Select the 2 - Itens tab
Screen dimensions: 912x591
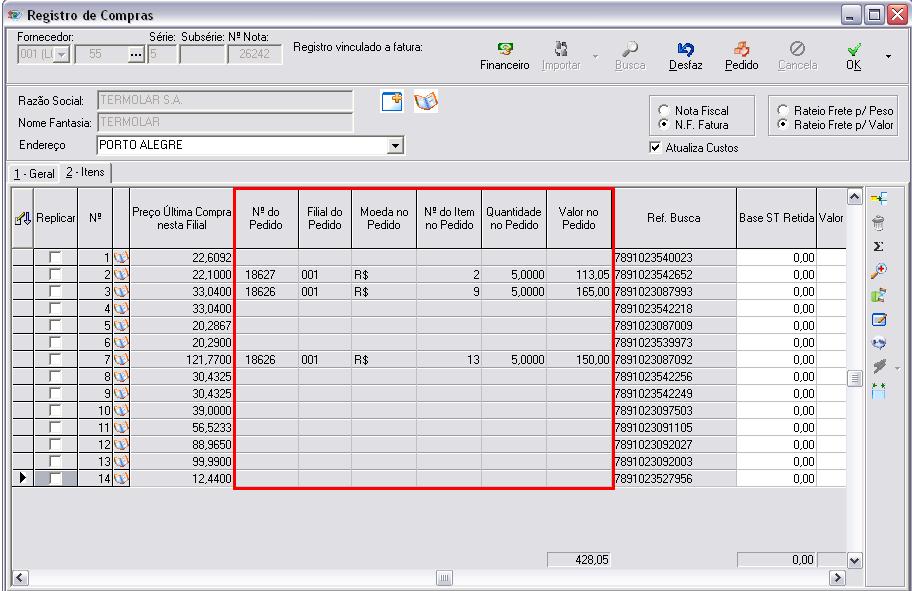(x=85, y=173)
